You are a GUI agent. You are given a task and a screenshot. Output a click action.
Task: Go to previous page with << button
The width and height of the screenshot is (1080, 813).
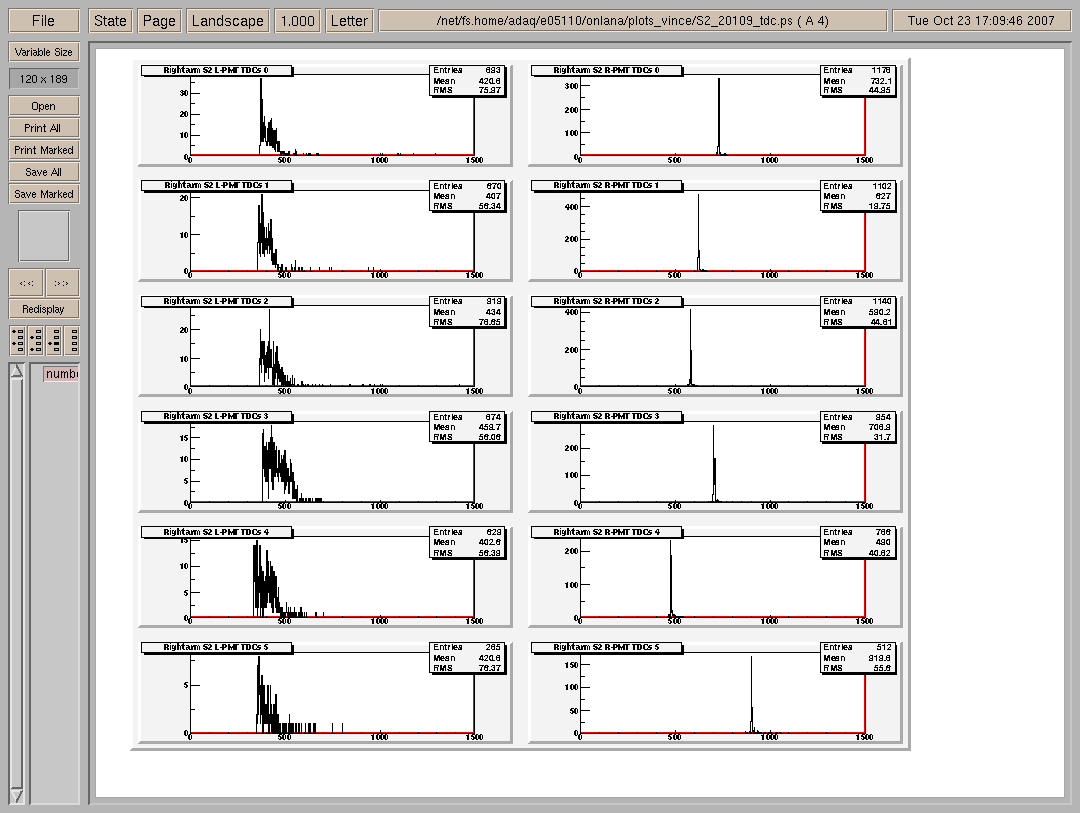(26, 282)
